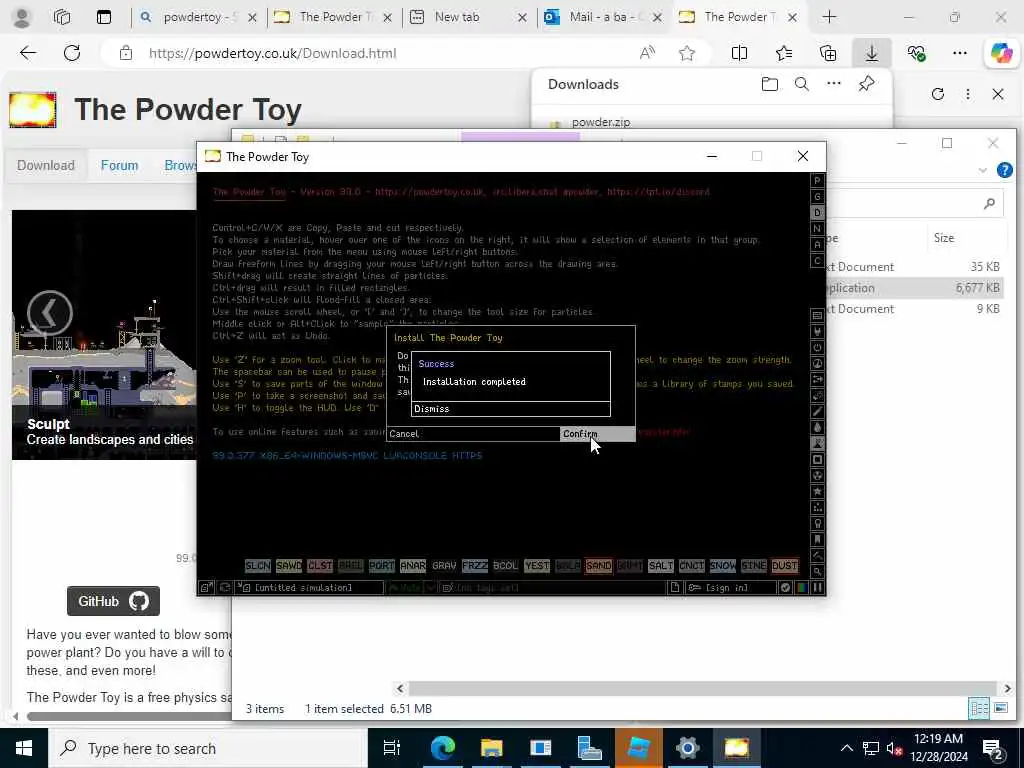The image size is (1024, 768).
Task: Click the File Explorer search box
Action: [x=914, y=204]
